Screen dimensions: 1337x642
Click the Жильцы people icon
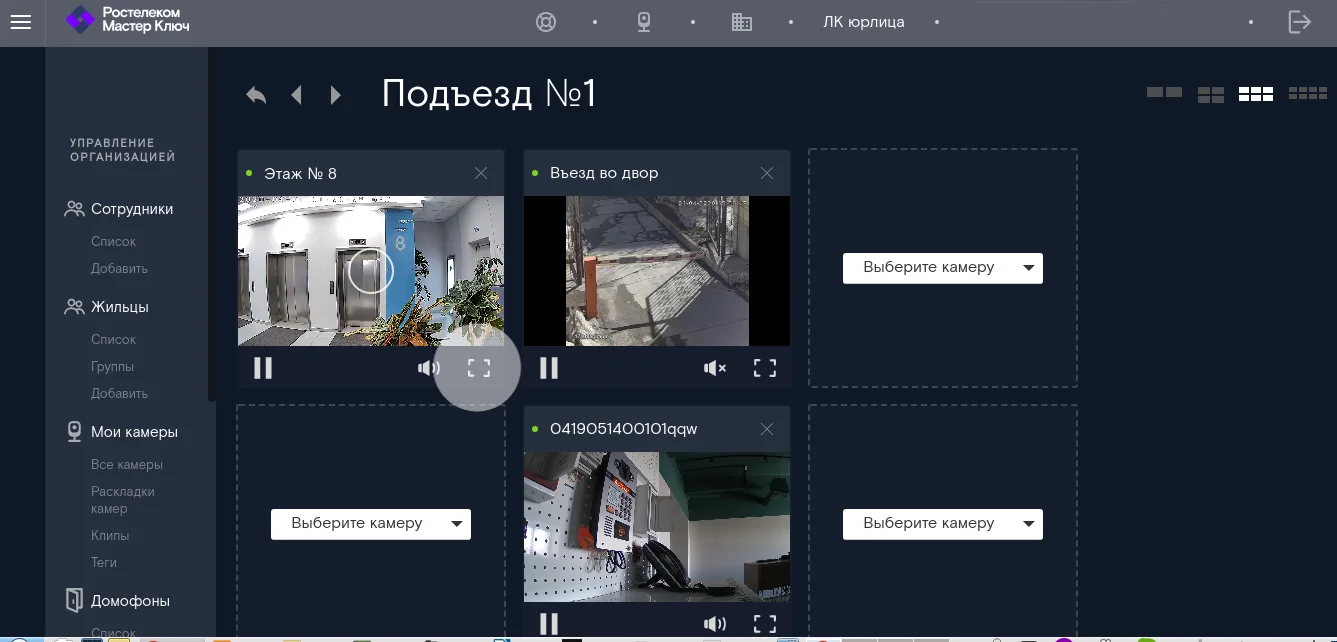pos(74,307)
